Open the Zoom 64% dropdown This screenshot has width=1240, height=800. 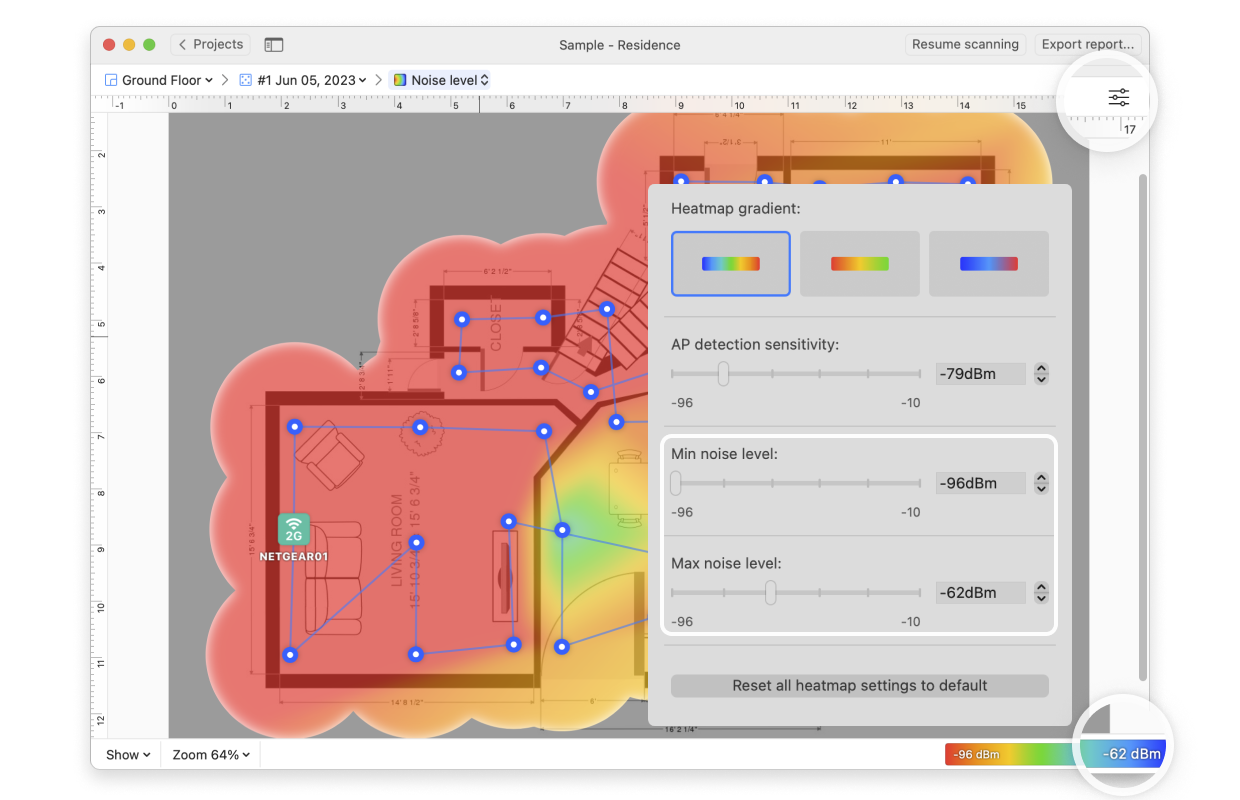(x=211, y=755)
